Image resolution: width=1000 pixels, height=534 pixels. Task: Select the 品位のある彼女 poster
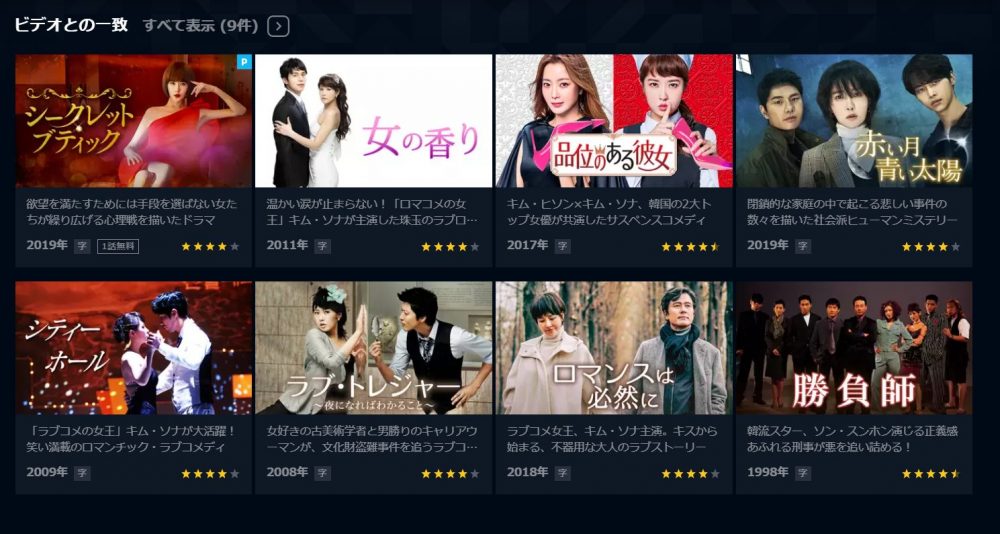coord(614,121)
